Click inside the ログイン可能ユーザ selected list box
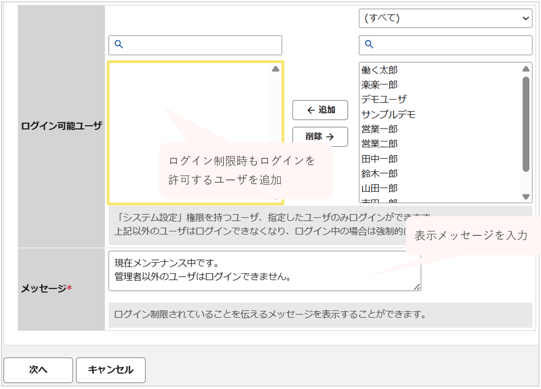The image size is (541, 389). [195, 133]
